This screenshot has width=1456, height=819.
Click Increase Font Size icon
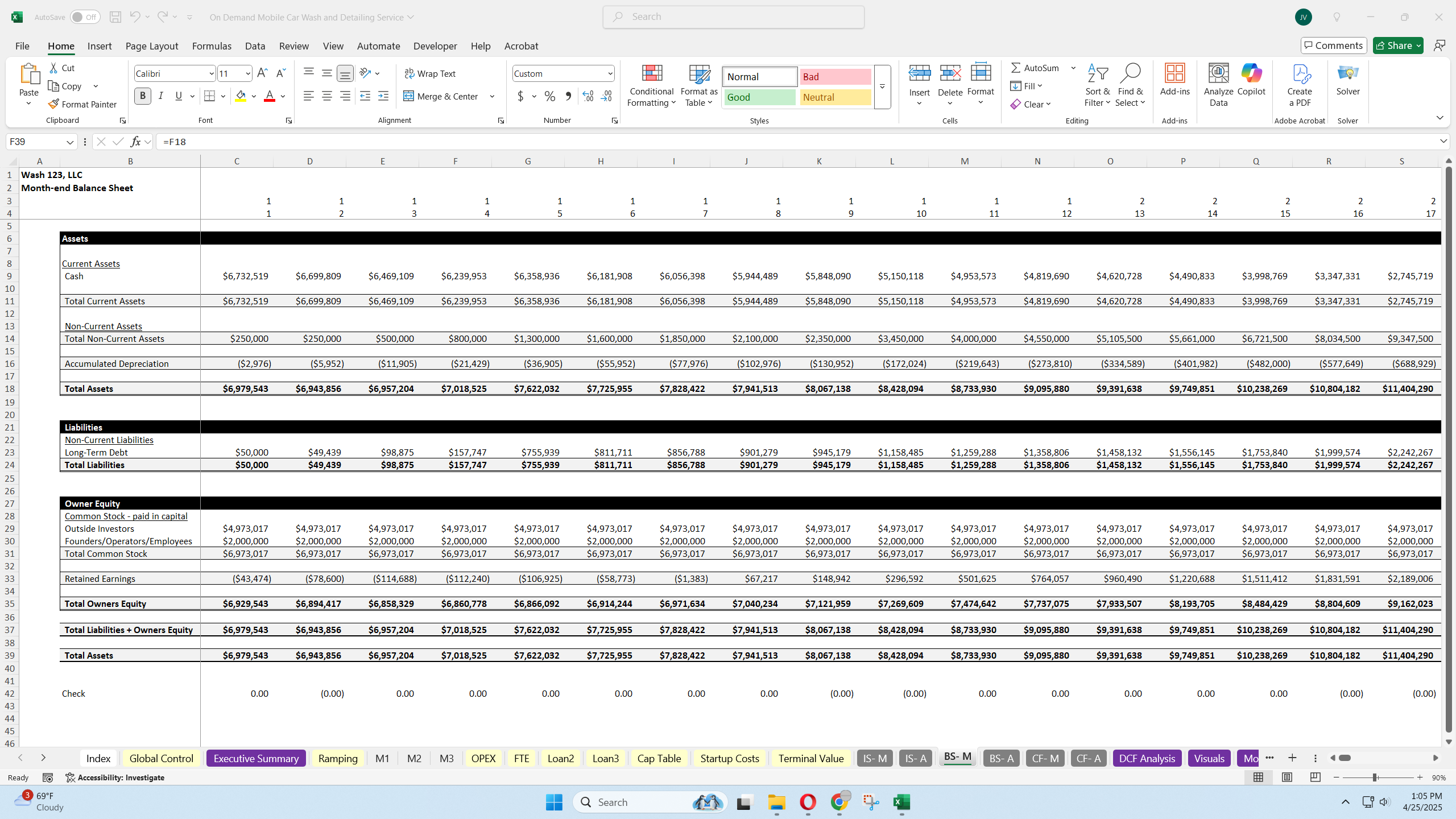(262, 73)
